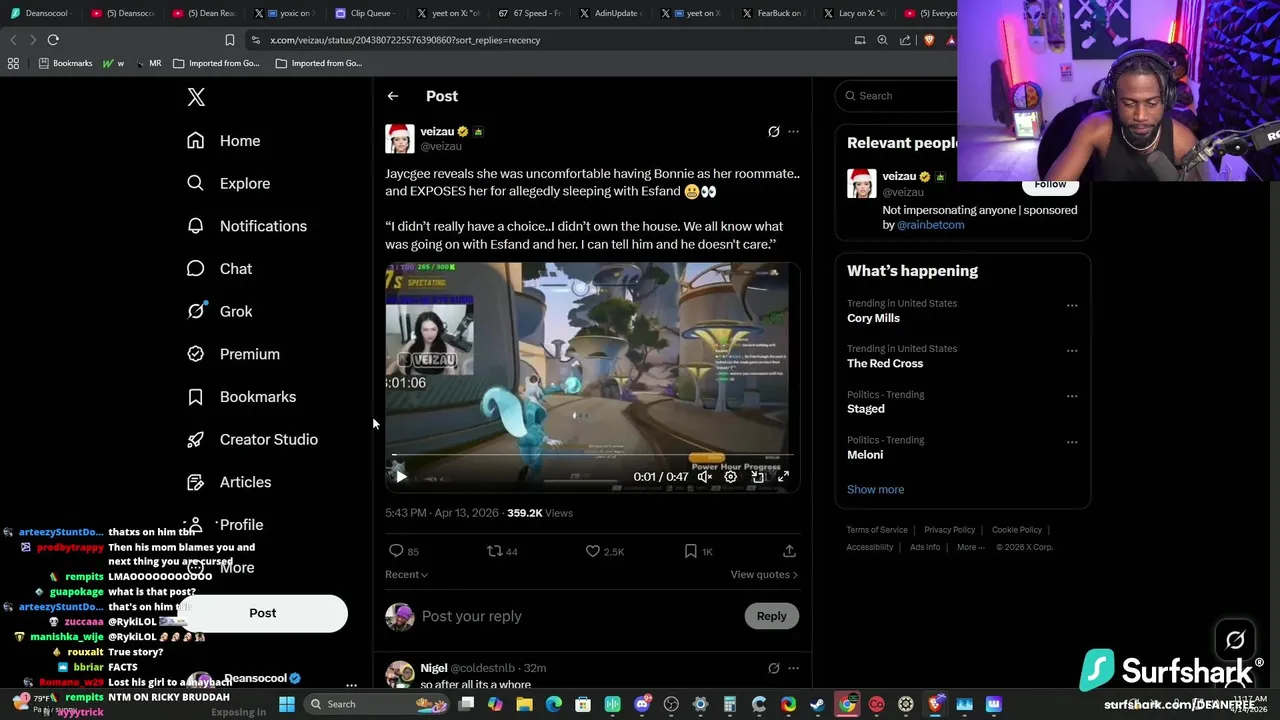
Task: Open more options on veizau's post
Action: (793, 131)
